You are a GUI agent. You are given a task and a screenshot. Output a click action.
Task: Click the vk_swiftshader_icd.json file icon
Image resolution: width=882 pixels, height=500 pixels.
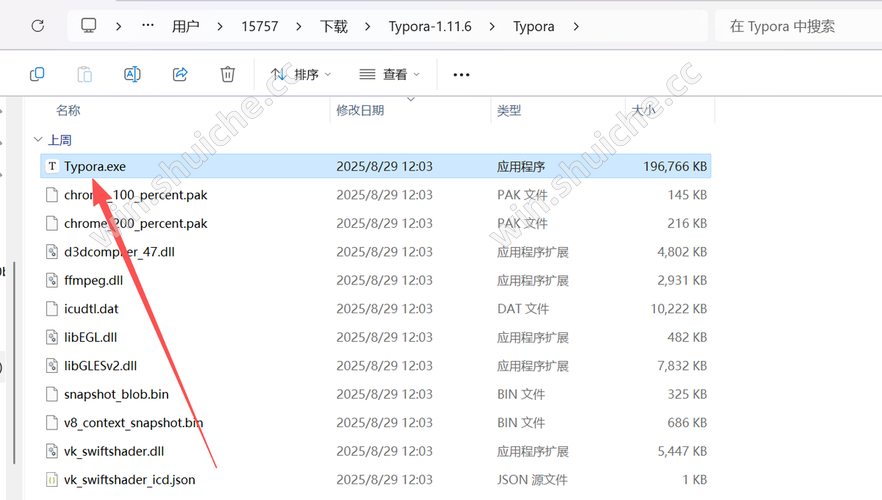coord(52,480)
